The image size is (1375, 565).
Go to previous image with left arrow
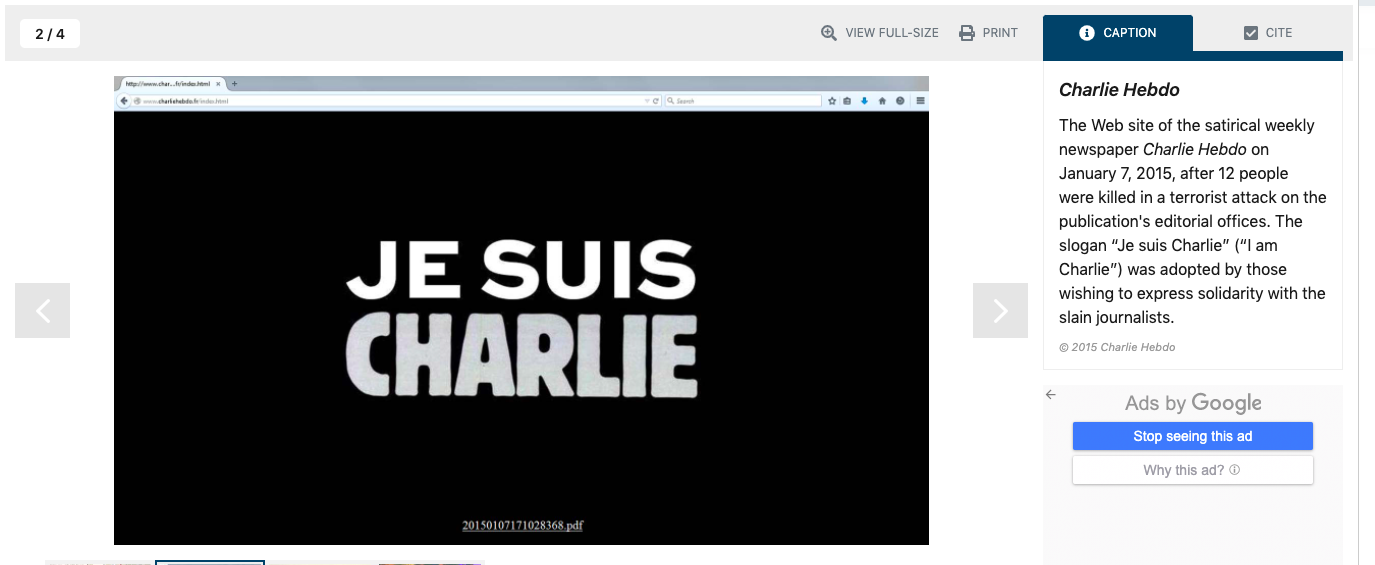(42, 310)
